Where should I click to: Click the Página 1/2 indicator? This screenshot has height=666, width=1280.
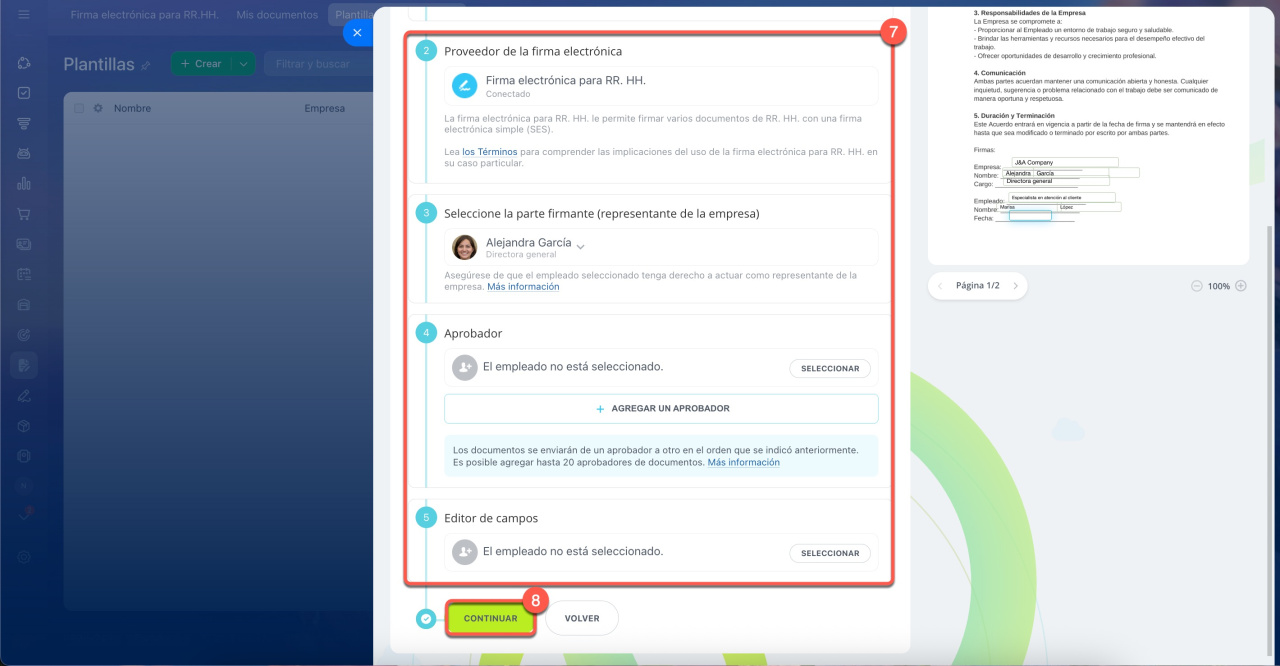978,286
